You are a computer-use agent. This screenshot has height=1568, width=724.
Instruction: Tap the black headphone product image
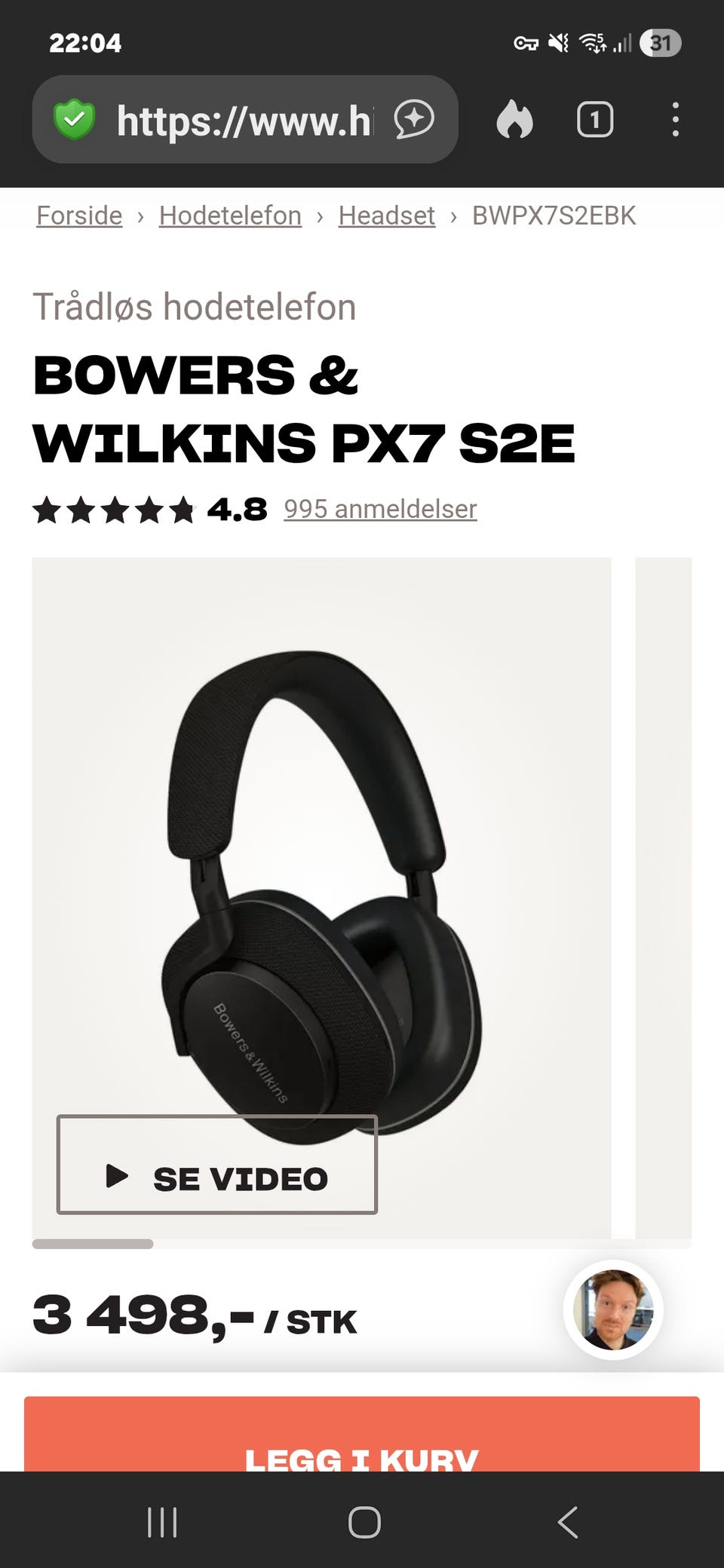(321, 897)
